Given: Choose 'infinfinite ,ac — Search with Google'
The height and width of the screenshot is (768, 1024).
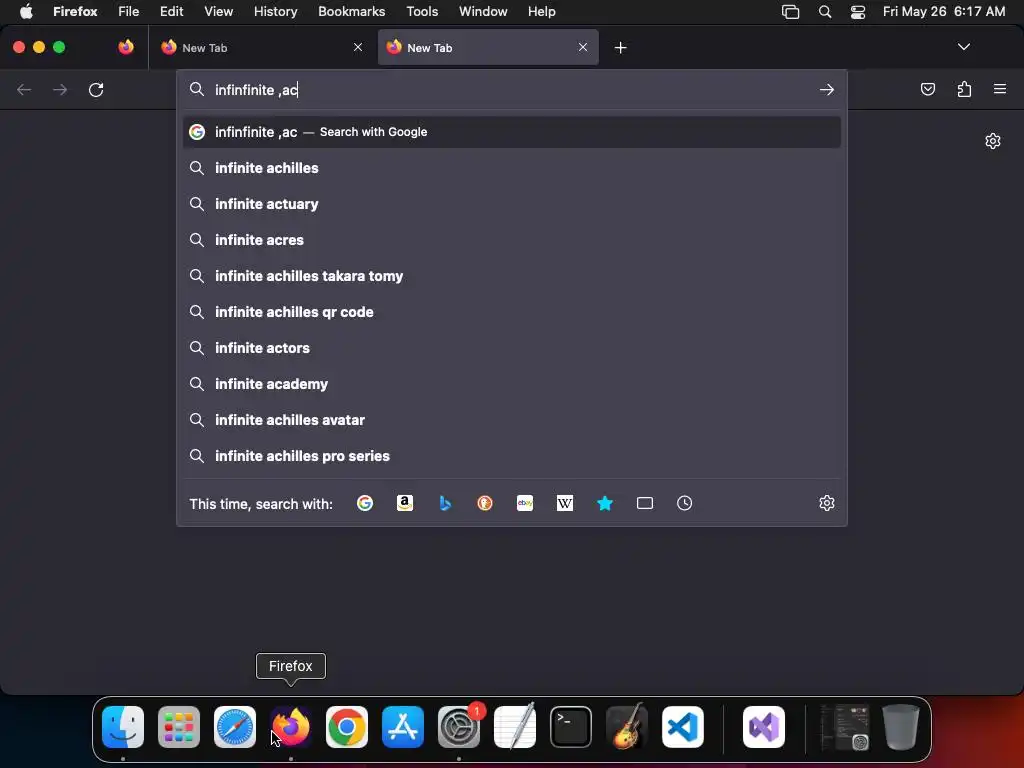Looking at the screenshot, I should pos(511,132).
